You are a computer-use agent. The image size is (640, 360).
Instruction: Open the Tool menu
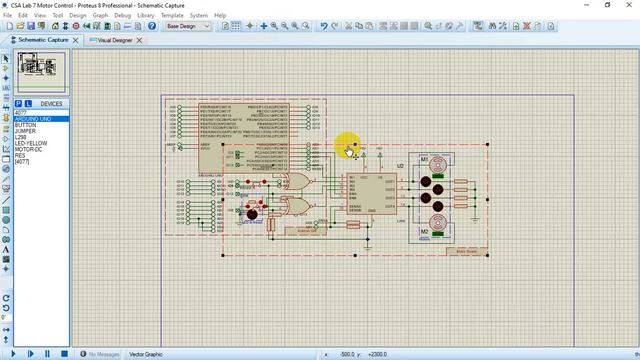(x=58, y=16)
